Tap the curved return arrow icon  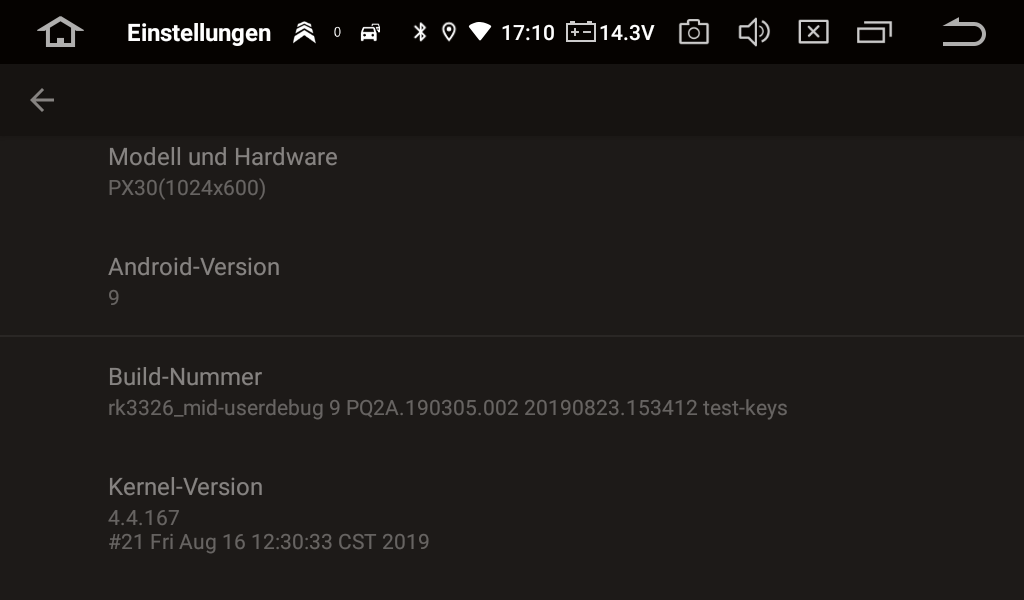[964, 32]
